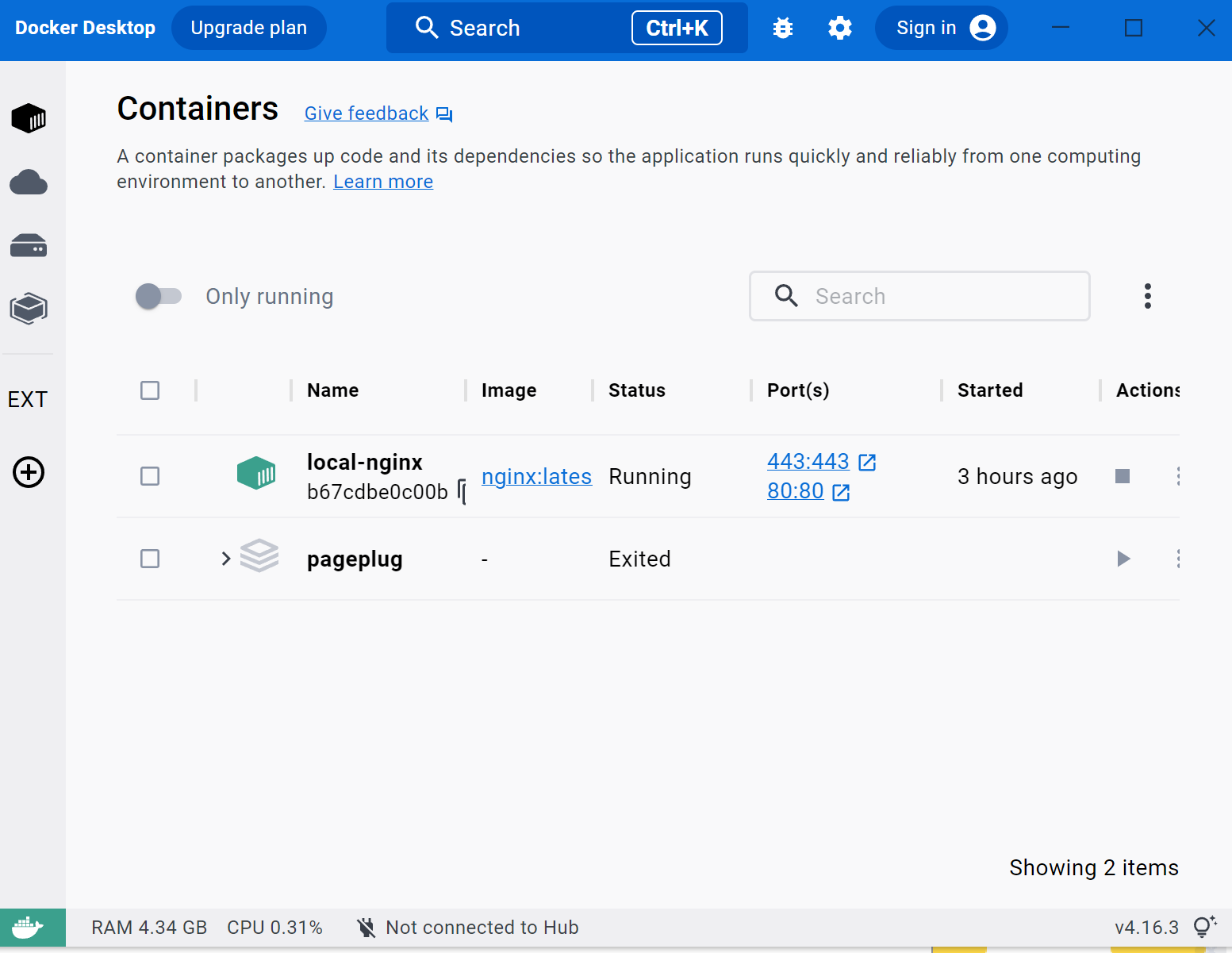Click RAM 4.34 GB status

(149, 928)
